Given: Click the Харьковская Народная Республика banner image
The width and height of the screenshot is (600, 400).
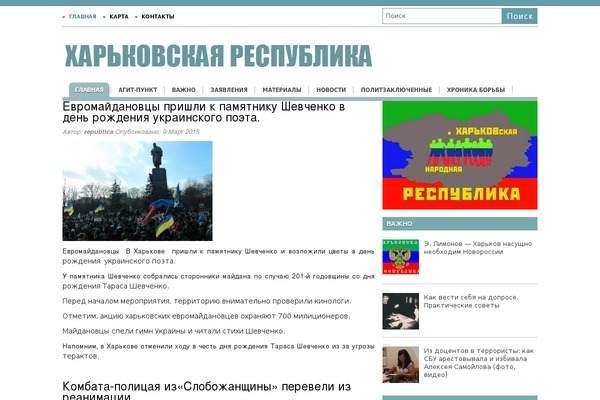Looking at the screenshot, I should pyautogui.click(x=460, y=155).
